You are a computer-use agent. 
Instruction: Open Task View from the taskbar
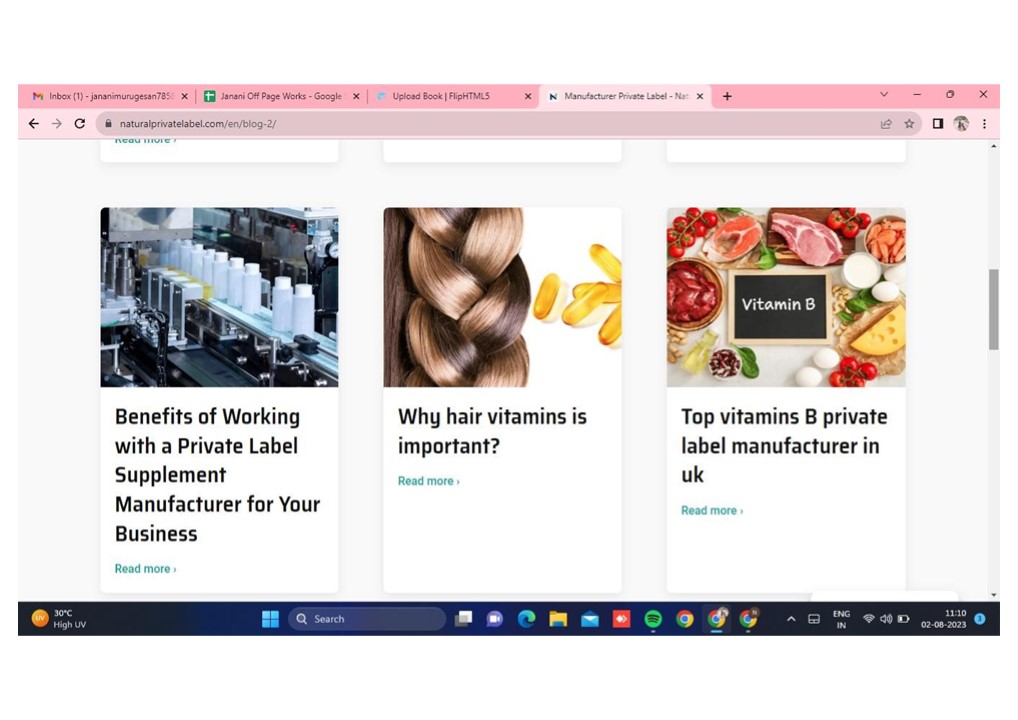pyautogui.click(x=464, y=619)
